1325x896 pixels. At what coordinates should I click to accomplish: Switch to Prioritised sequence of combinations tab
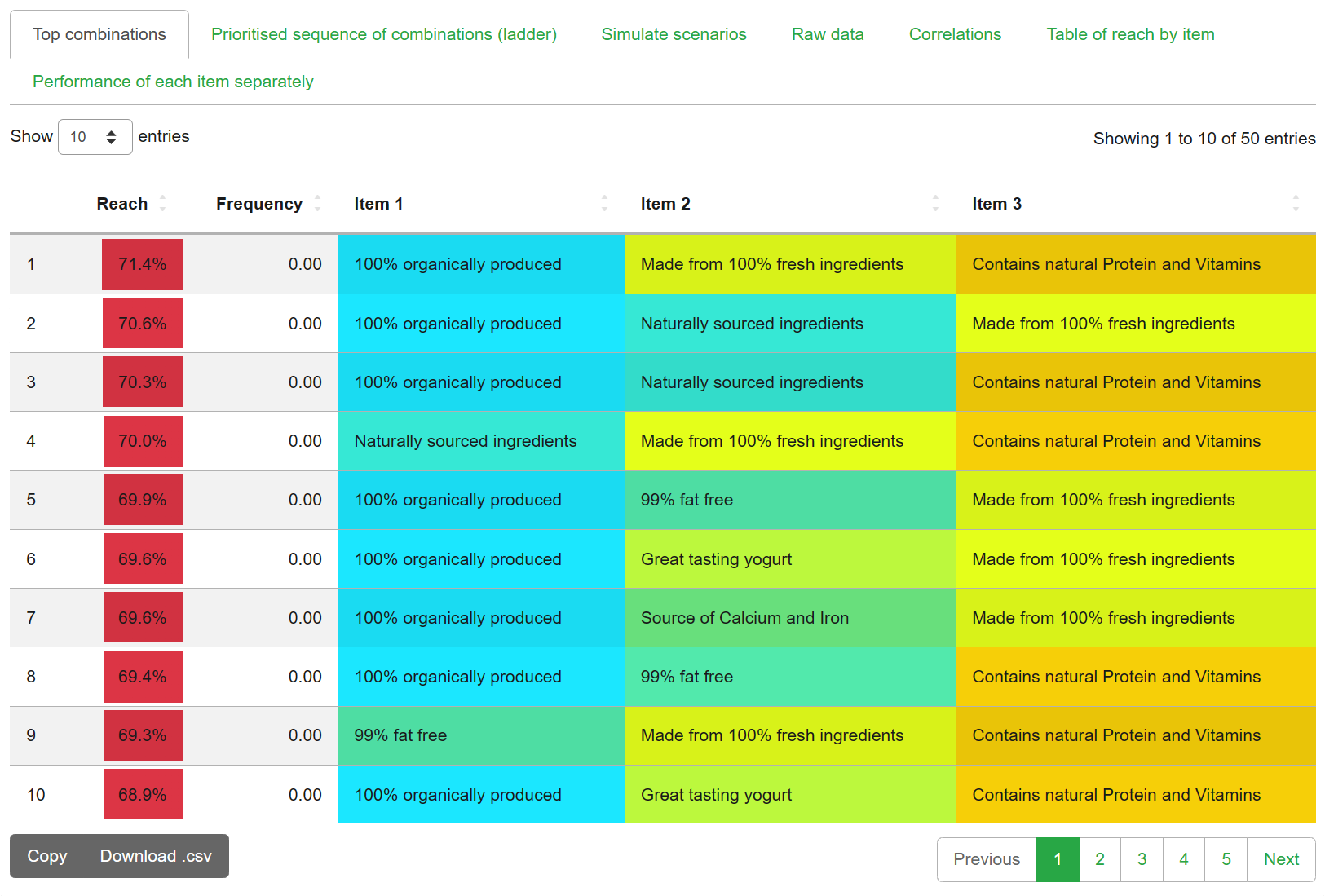(383, 34)
